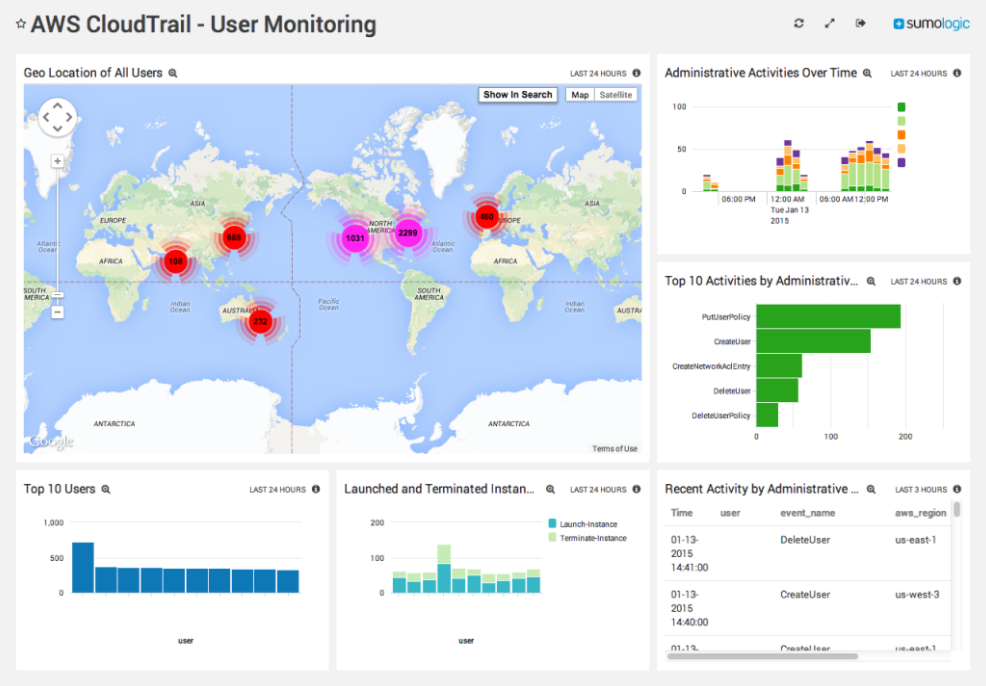This screenshot has width=986, height=686.
Task: Show info for Top 10 Users panel
Action: pyautogui.click(x=316, y=489)
